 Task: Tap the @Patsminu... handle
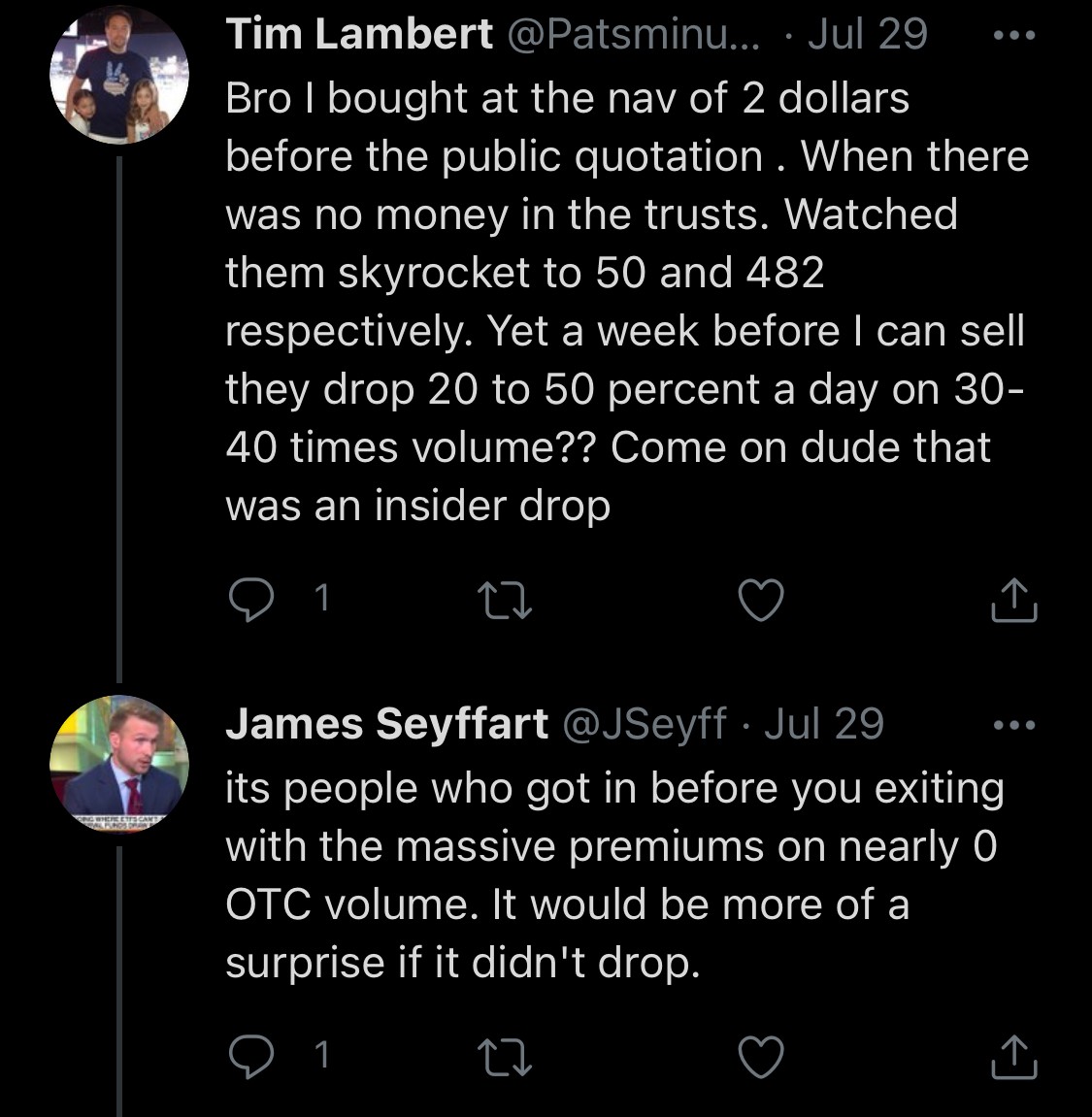coord(633,34)
